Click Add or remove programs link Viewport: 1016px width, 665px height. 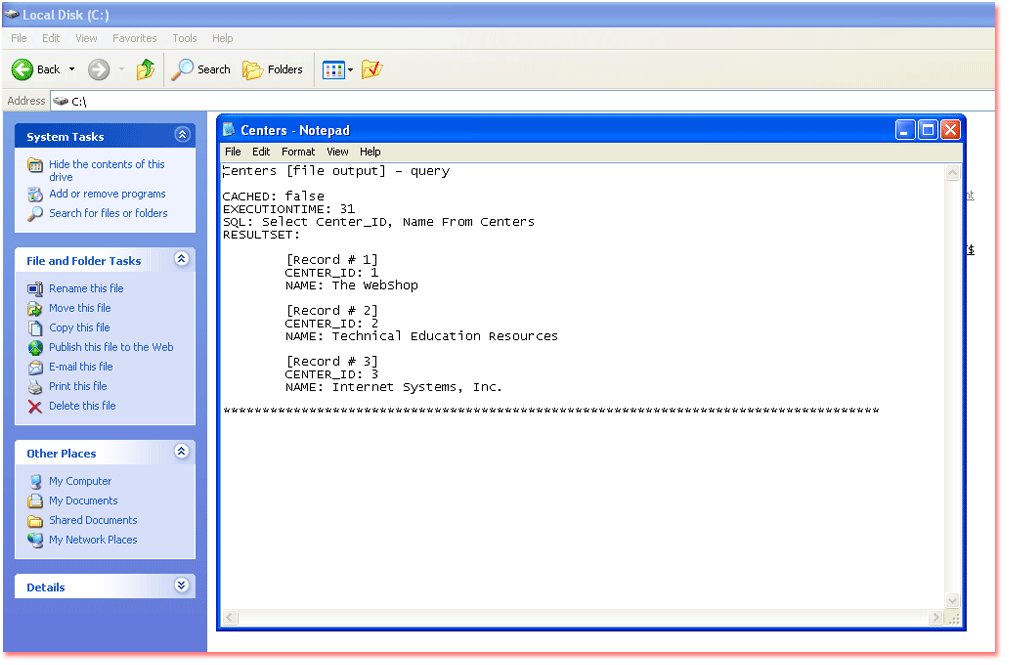(108, 194)
